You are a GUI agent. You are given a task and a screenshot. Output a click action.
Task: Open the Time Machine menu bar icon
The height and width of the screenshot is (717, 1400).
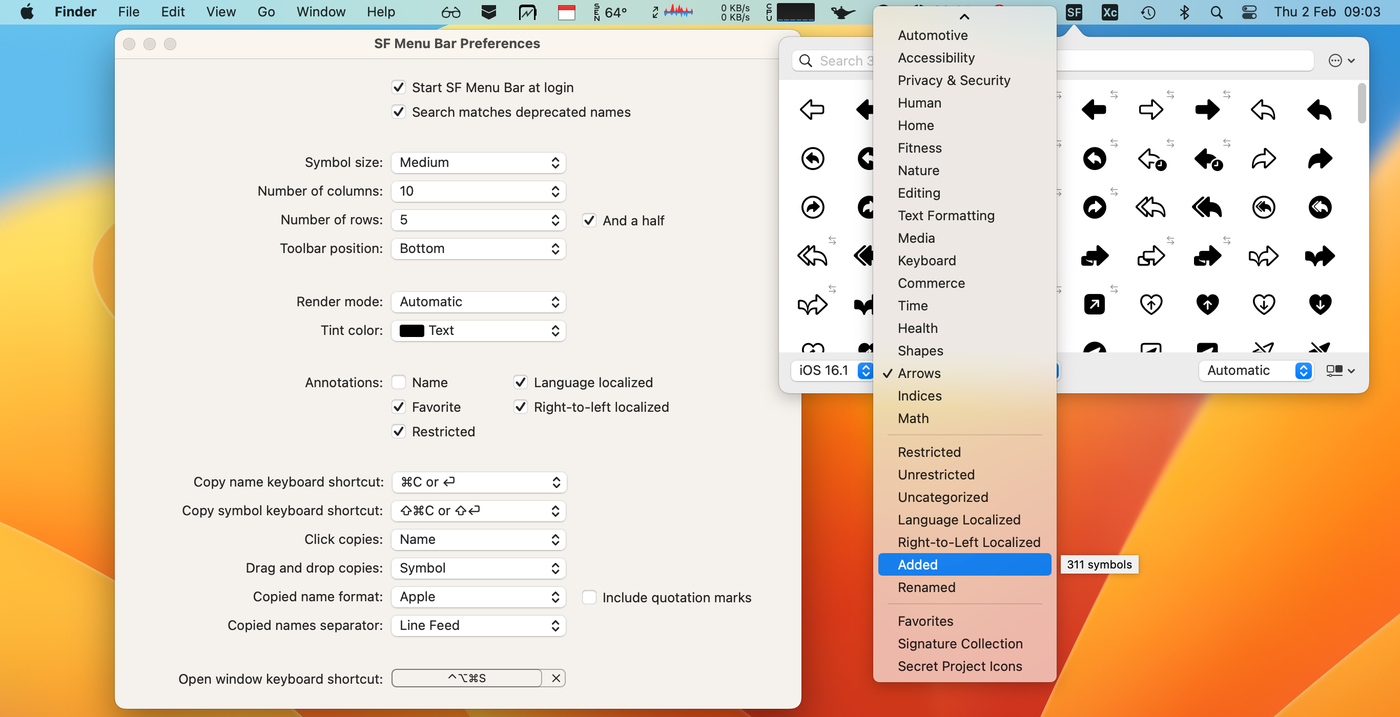coord(1148,12)
